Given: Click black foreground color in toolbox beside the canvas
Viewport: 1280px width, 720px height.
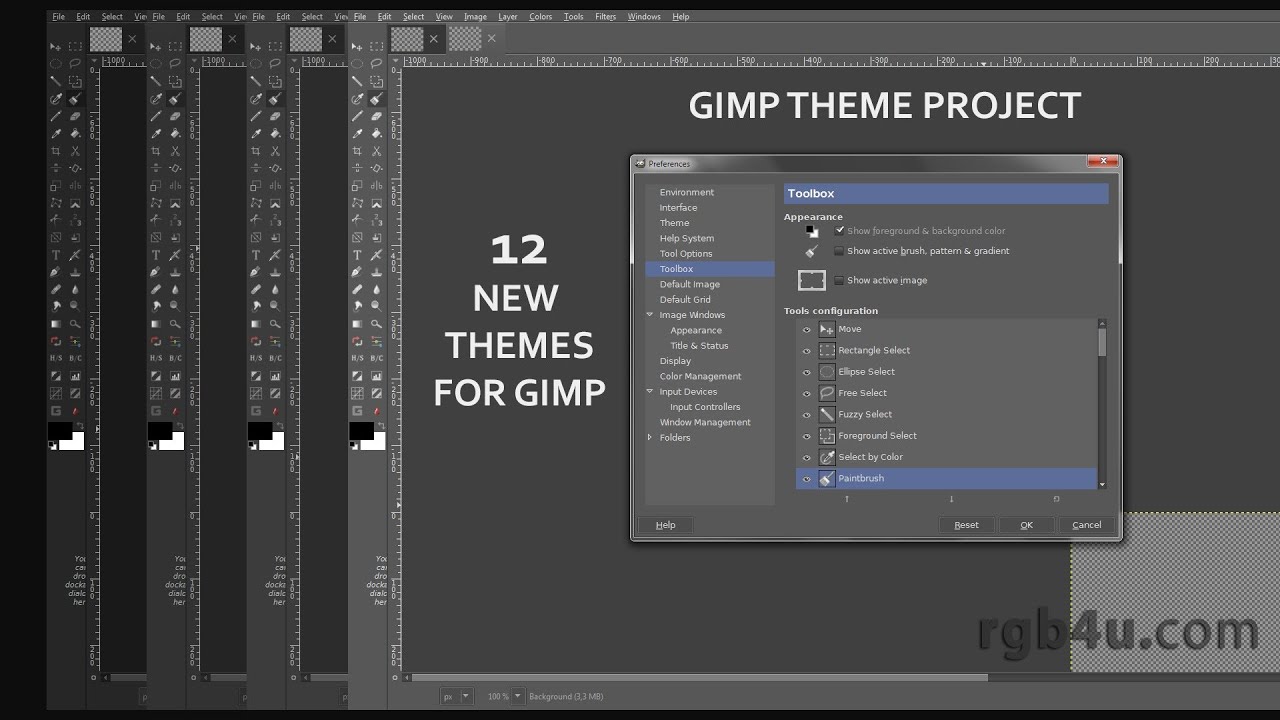Looking at the screenshot, I should point(359,429).
